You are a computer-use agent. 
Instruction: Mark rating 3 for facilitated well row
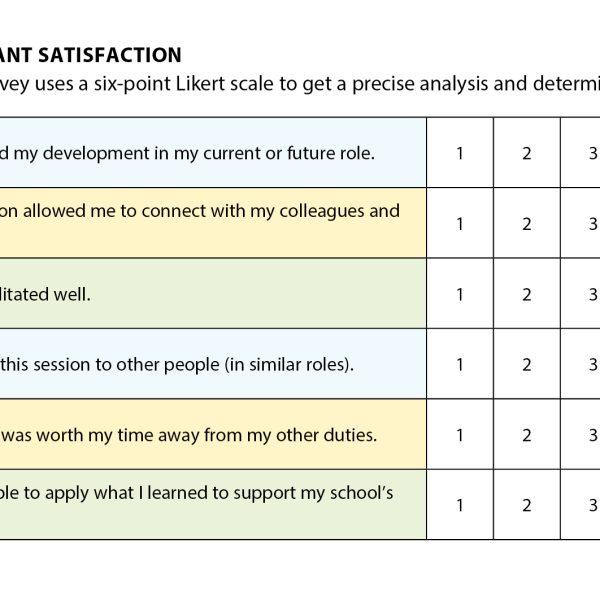click(580, 293)
